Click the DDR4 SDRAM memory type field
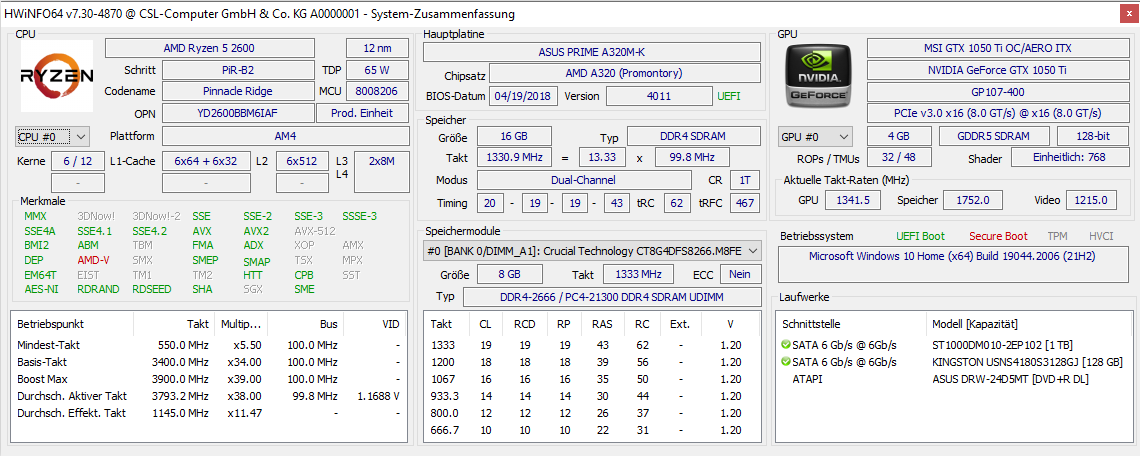1140x456 pixels. (x=694, y=136)
